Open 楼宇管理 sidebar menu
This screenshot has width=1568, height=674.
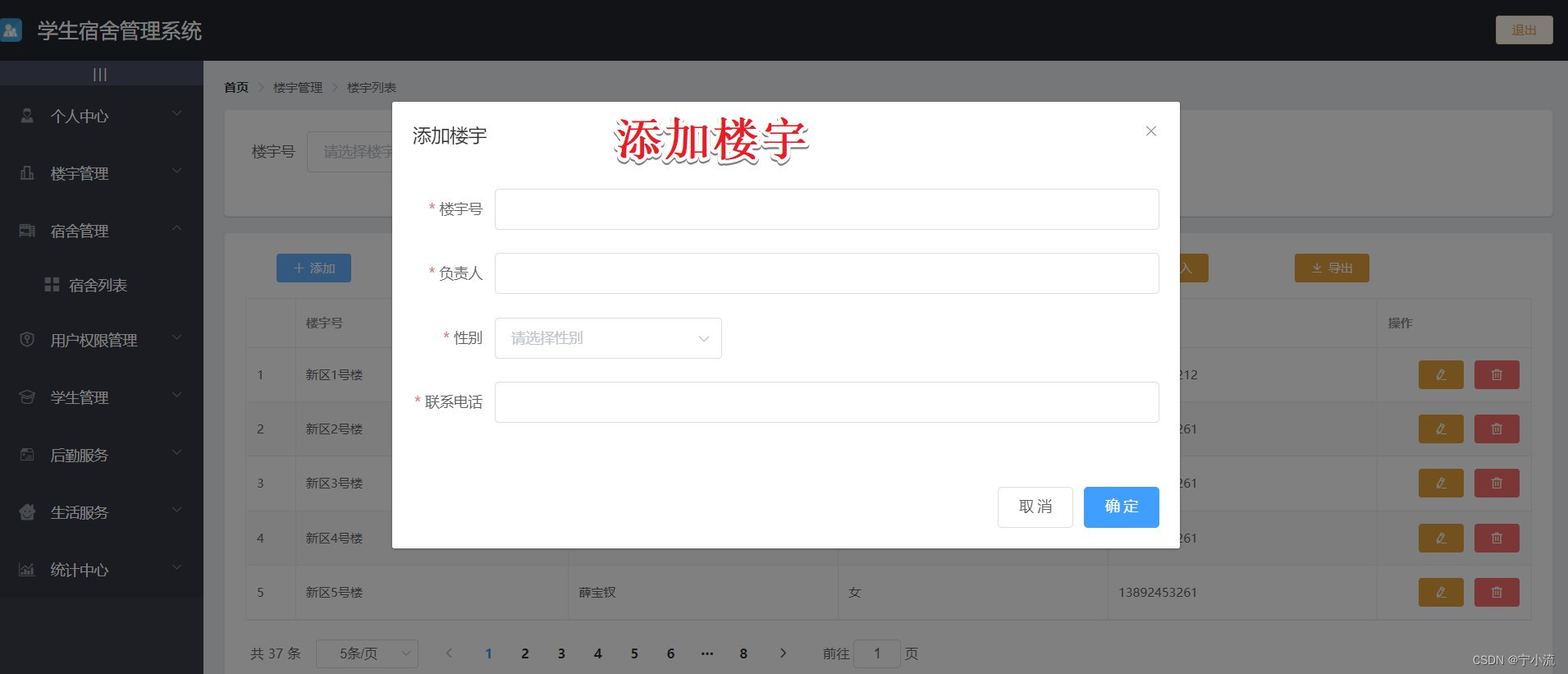tap(102, 173)
